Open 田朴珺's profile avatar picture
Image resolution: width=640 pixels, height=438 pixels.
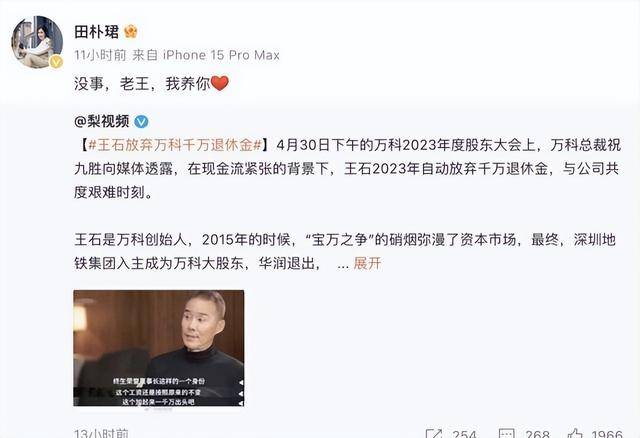[x=37, y=42]
